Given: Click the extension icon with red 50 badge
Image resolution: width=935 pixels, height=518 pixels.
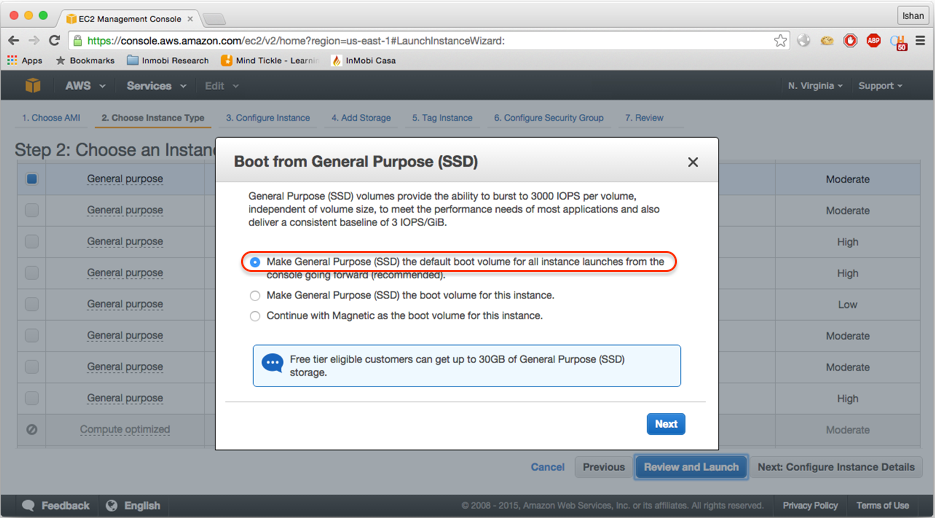Looking at the screenshot, I should [899, 42].
